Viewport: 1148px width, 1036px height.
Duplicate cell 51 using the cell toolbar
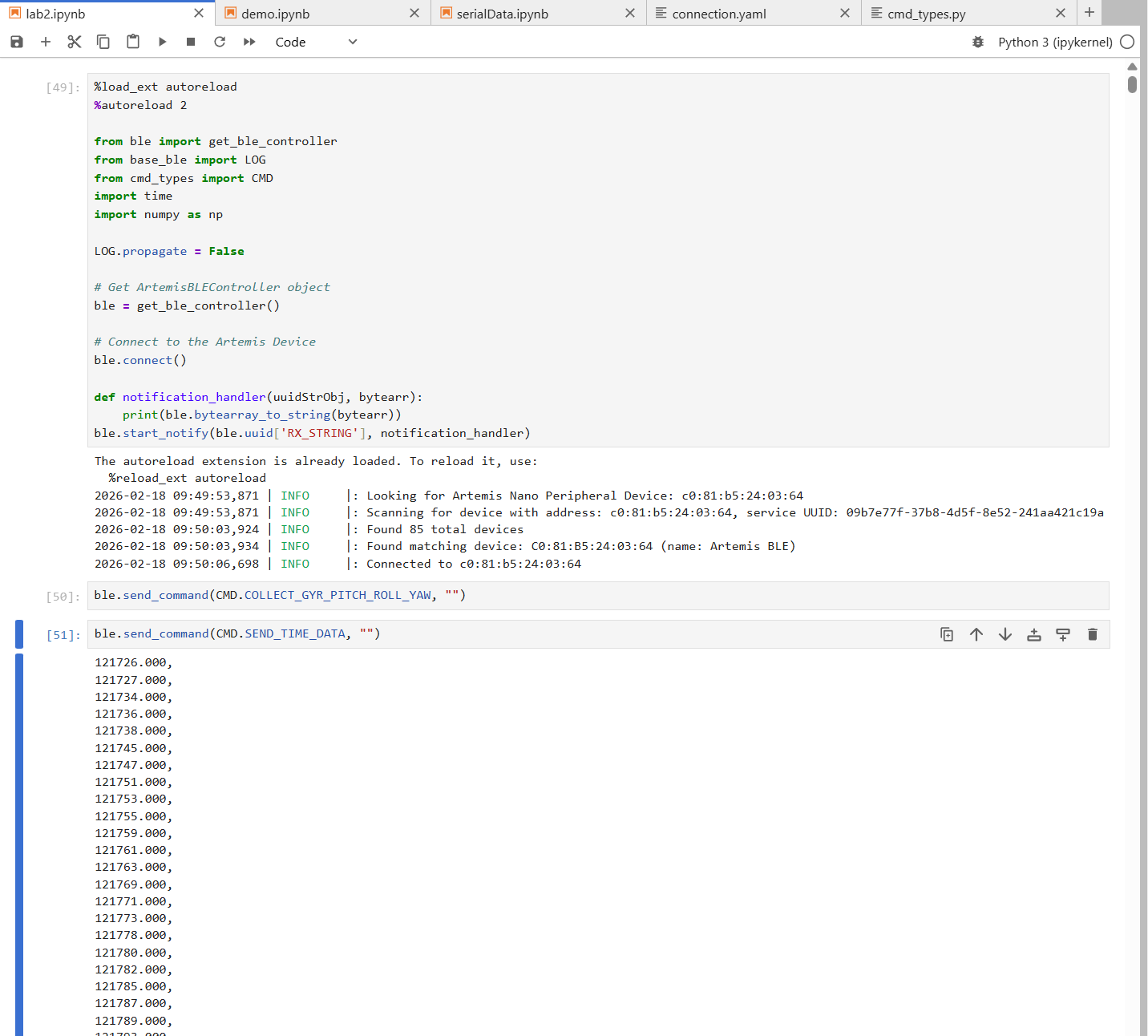pos(947,634)
